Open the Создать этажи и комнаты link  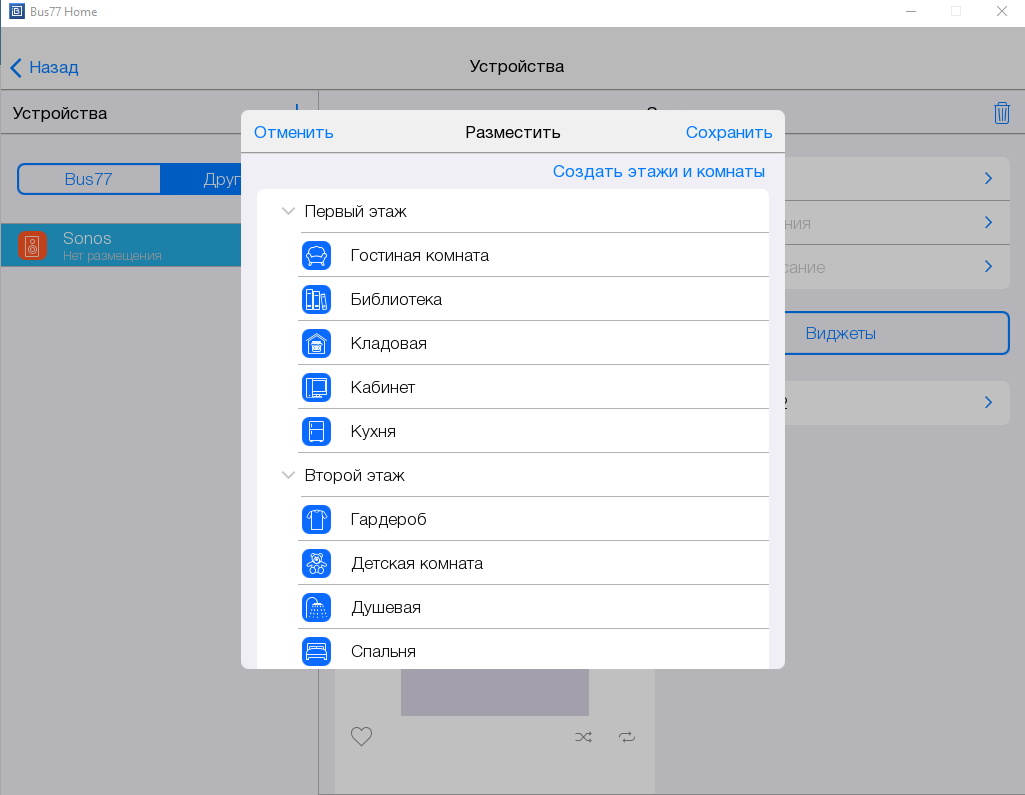[x=658, y=171]
